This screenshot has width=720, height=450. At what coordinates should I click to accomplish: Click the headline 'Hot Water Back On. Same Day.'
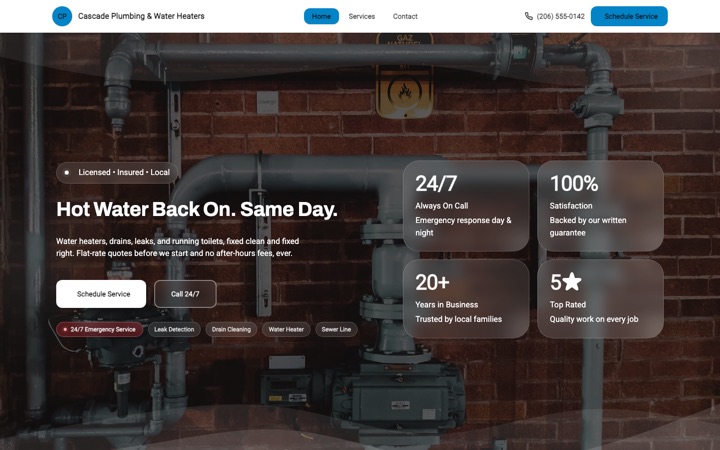[x=197, y=209]
